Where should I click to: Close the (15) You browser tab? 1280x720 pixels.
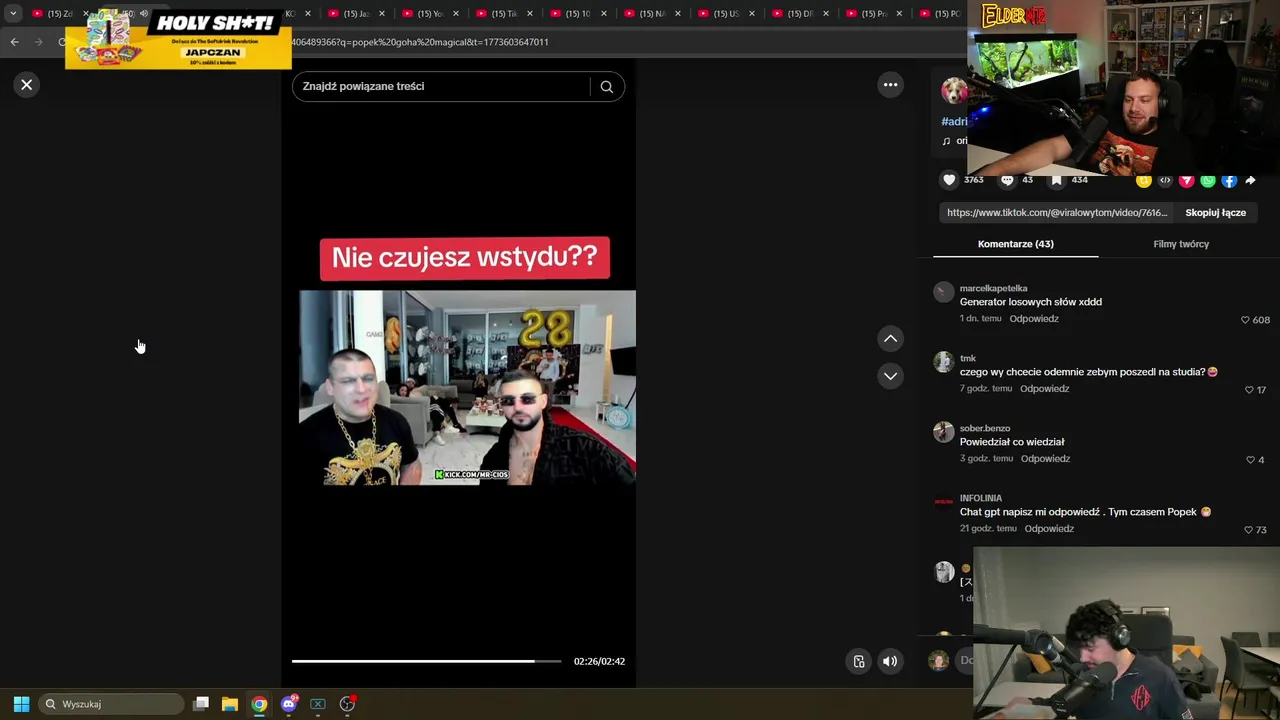coord(456,14)
